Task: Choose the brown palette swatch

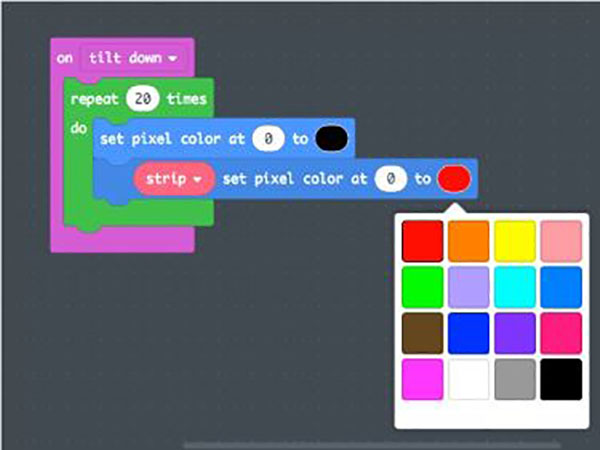Action: click(x=422, y=333)
